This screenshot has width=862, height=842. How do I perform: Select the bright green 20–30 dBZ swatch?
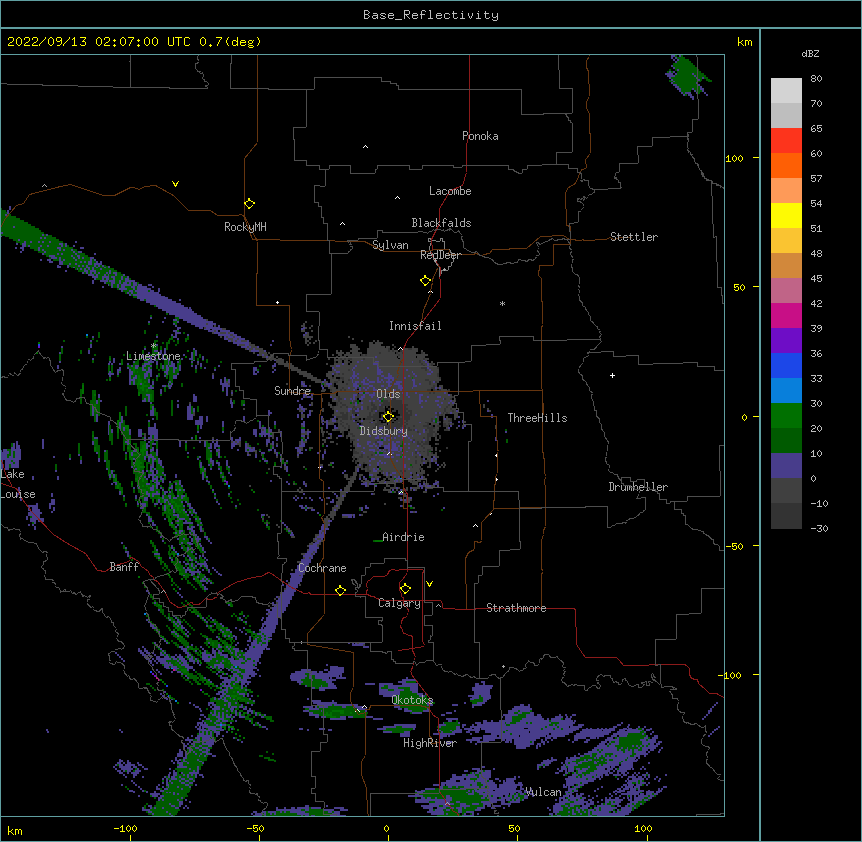pyautogui.click(x=786, y=416)
